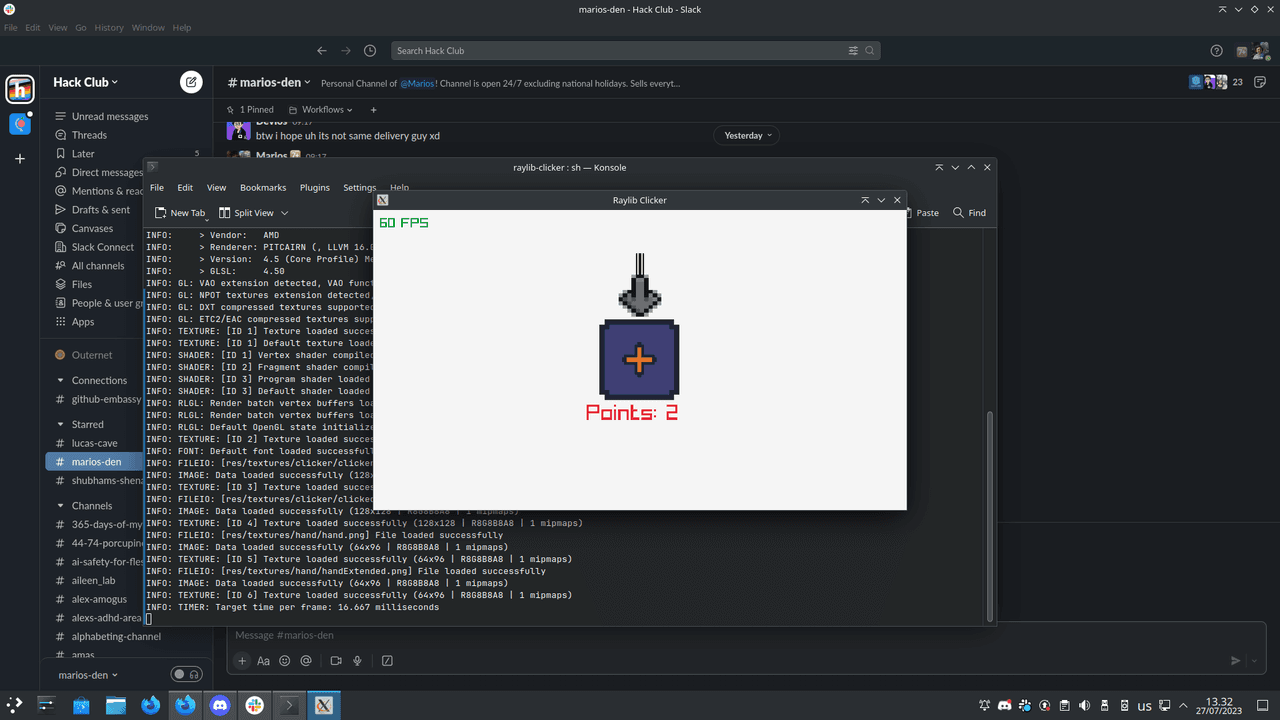Viewport: 1280px width, 720px height.
Task: Click New Tab button in Konsole
Action: click(x=180, y=213)
